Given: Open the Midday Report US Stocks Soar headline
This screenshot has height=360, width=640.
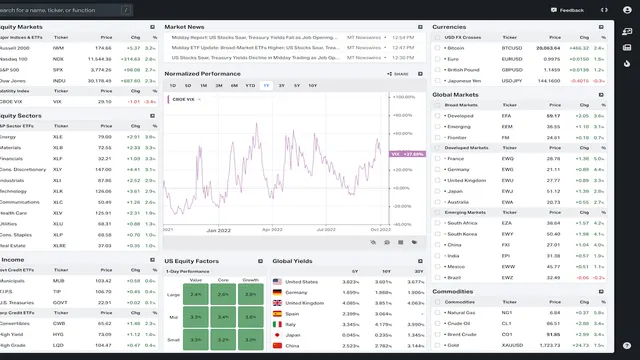Looking at the screenshot, I should click(x=255, y=38).
